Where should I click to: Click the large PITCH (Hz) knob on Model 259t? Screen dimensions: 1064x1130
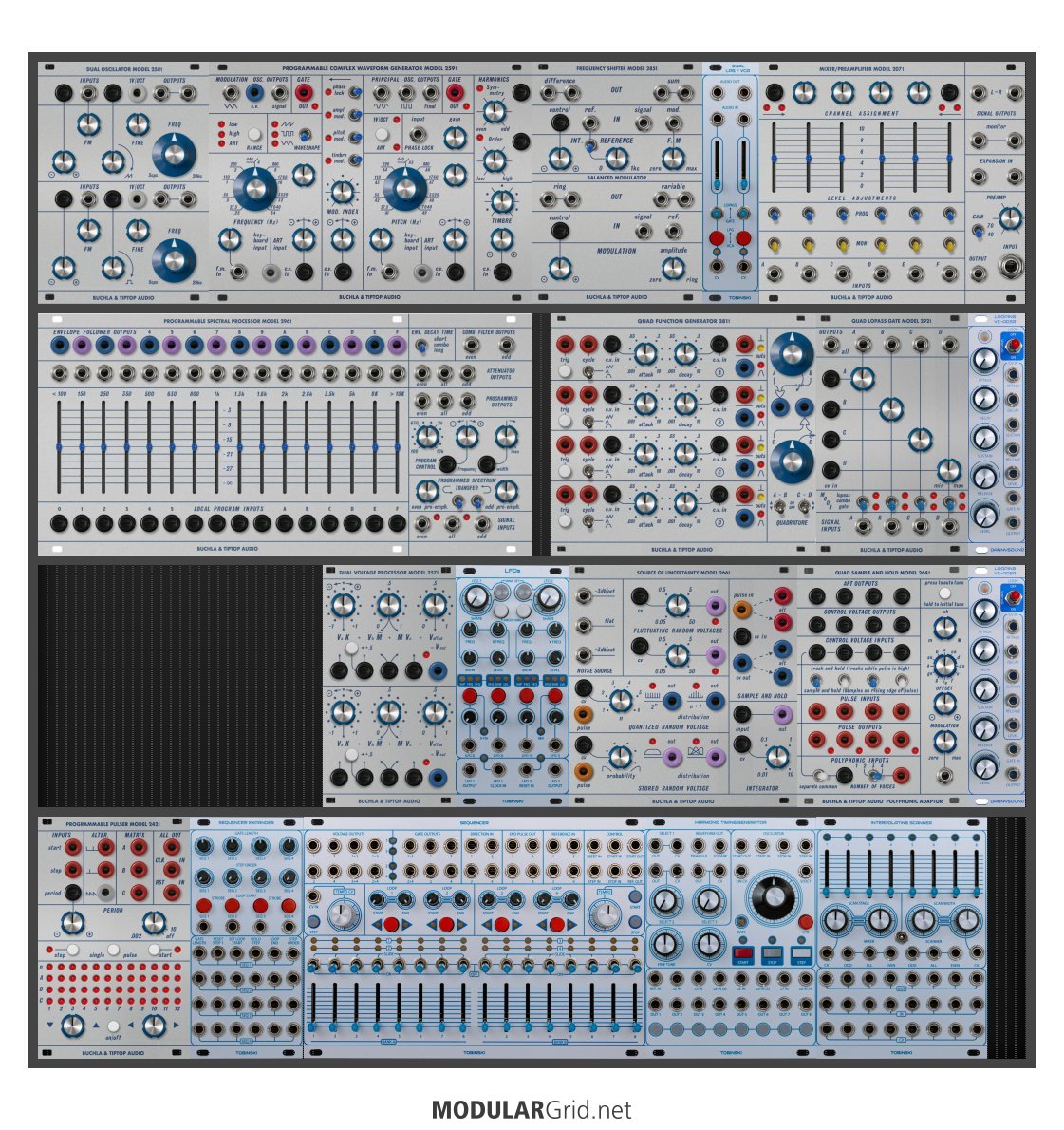tap(405, 189)
